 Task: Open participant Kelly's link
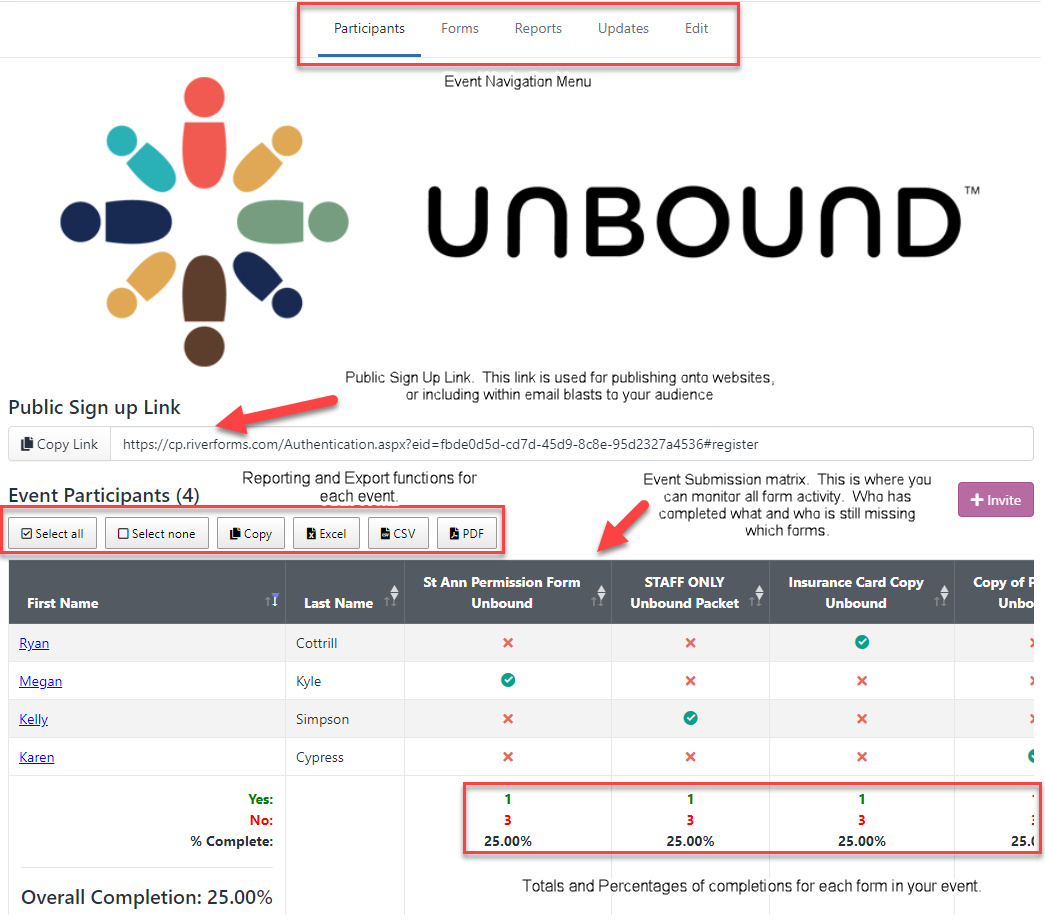point(33,719)
